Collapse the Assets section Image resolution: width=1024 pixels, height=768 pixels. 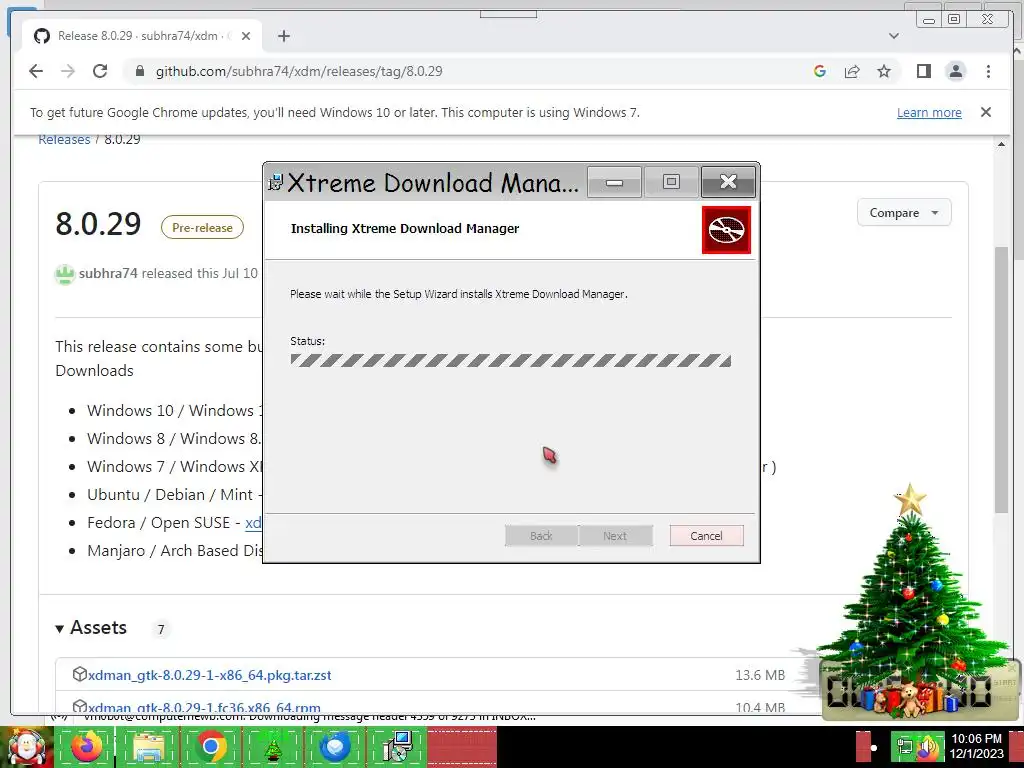coord(91,628)
